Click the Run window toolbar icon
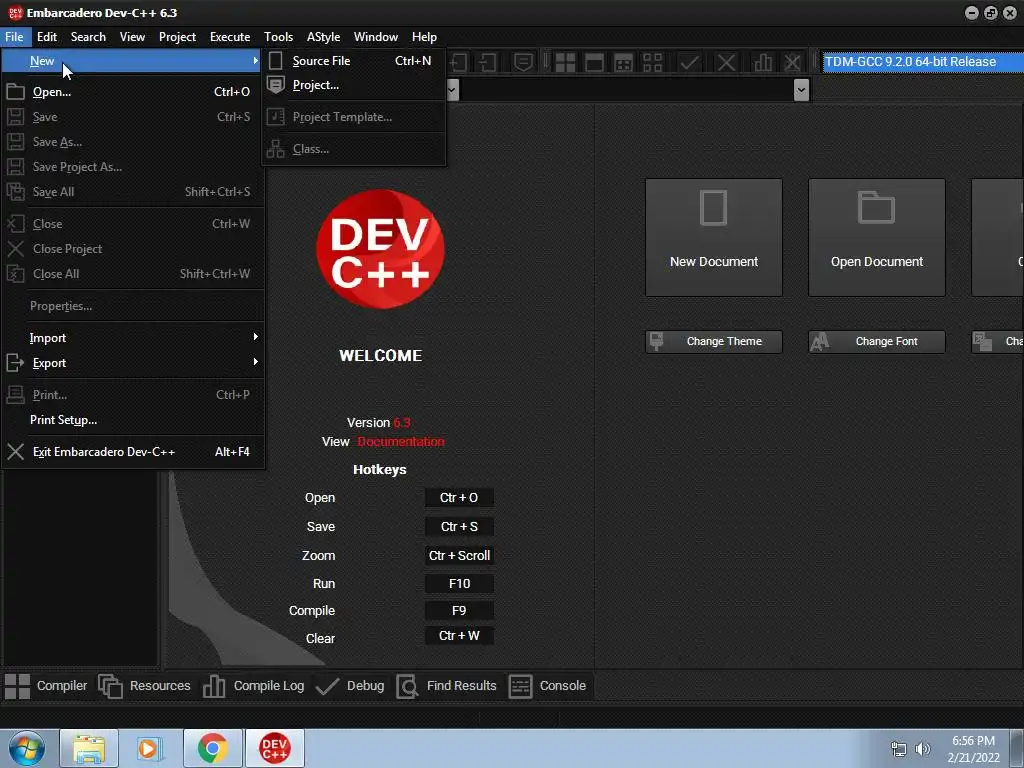This screenshot has height=768, width=1024. click(x=594, y=63)
